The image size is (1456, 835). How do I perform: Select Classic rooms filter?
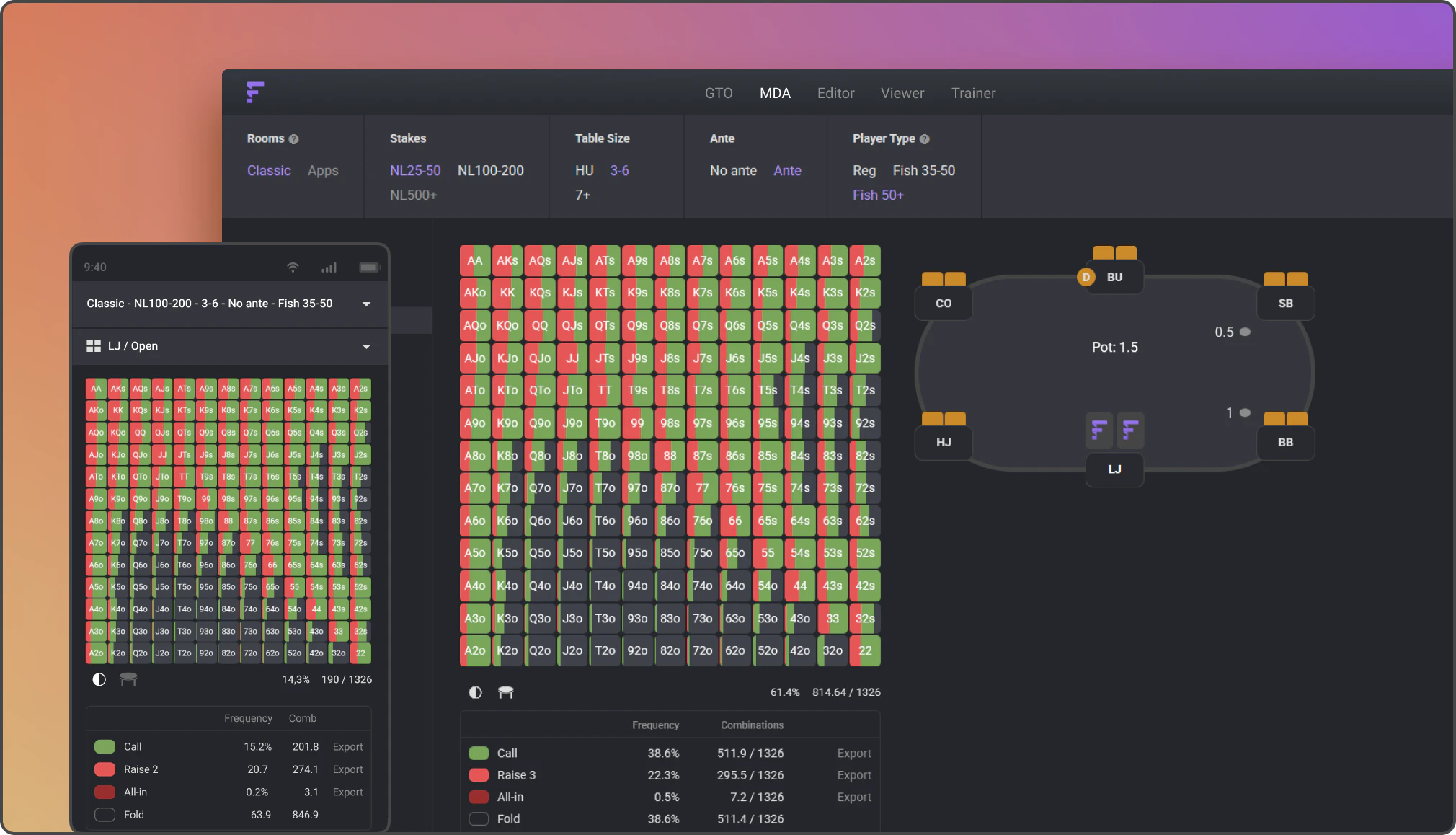[269, 171]
